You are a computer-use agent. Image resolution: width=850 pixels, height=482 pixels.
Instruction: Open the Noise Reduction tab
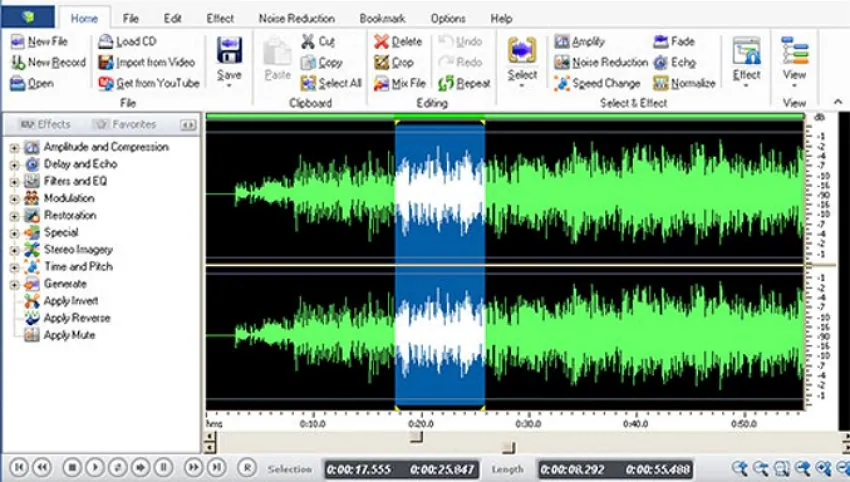pos(297,18)
